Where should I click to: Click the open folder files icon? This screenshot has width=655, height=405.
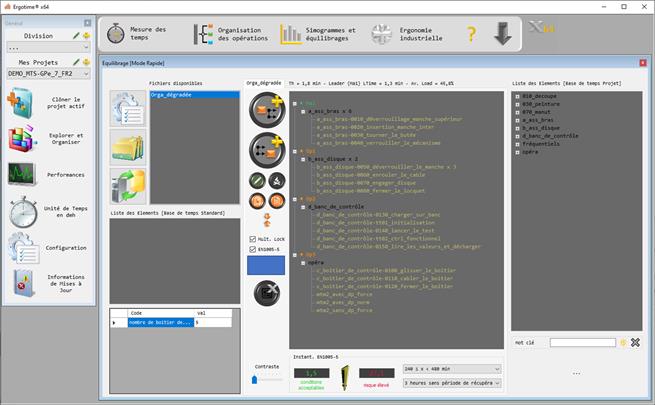tap(127, 146)
